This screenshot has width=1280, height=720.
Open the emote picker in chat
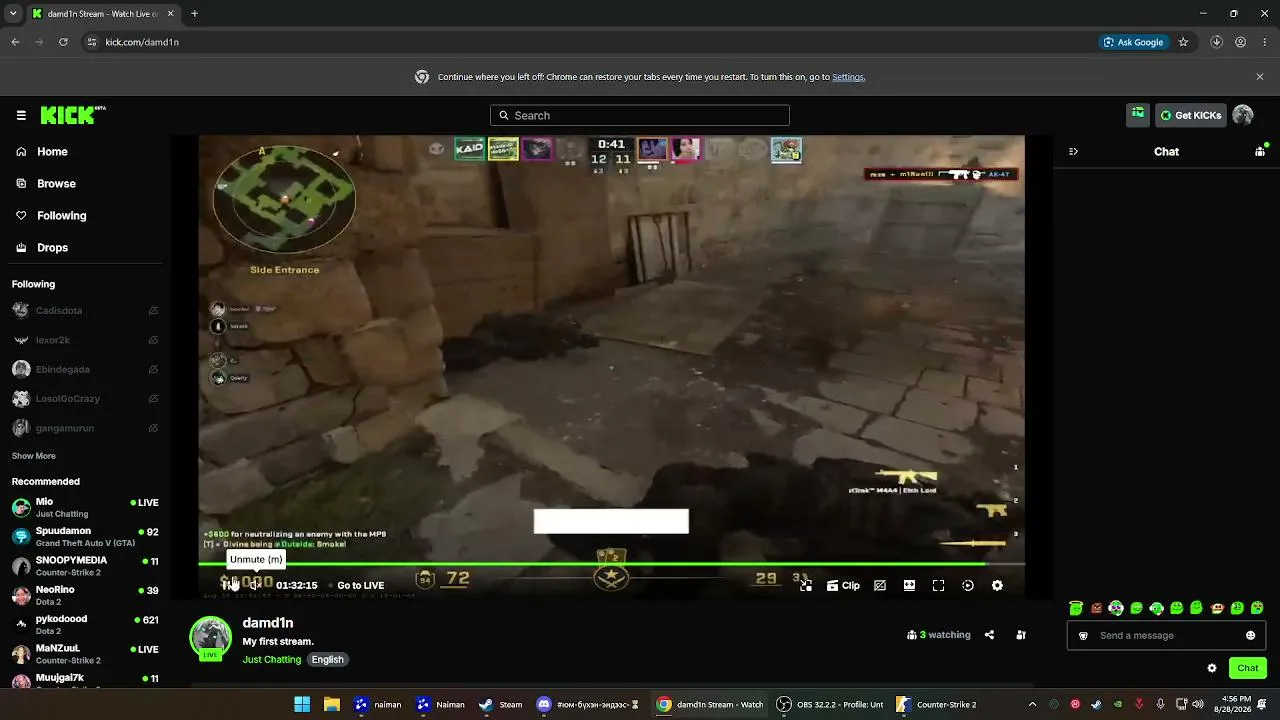coord(1251,636)
